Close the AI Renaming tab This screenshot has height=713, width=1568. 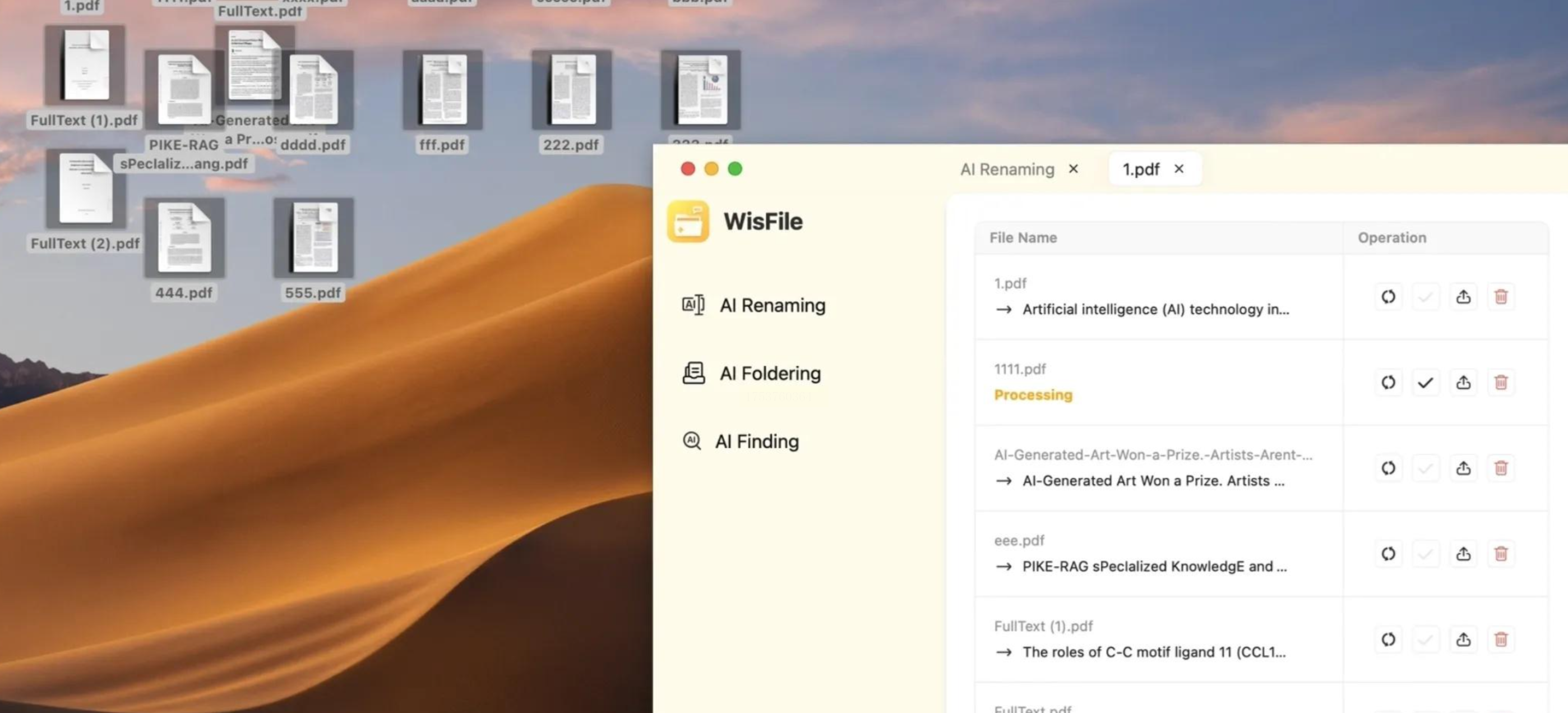(1073, 169)
